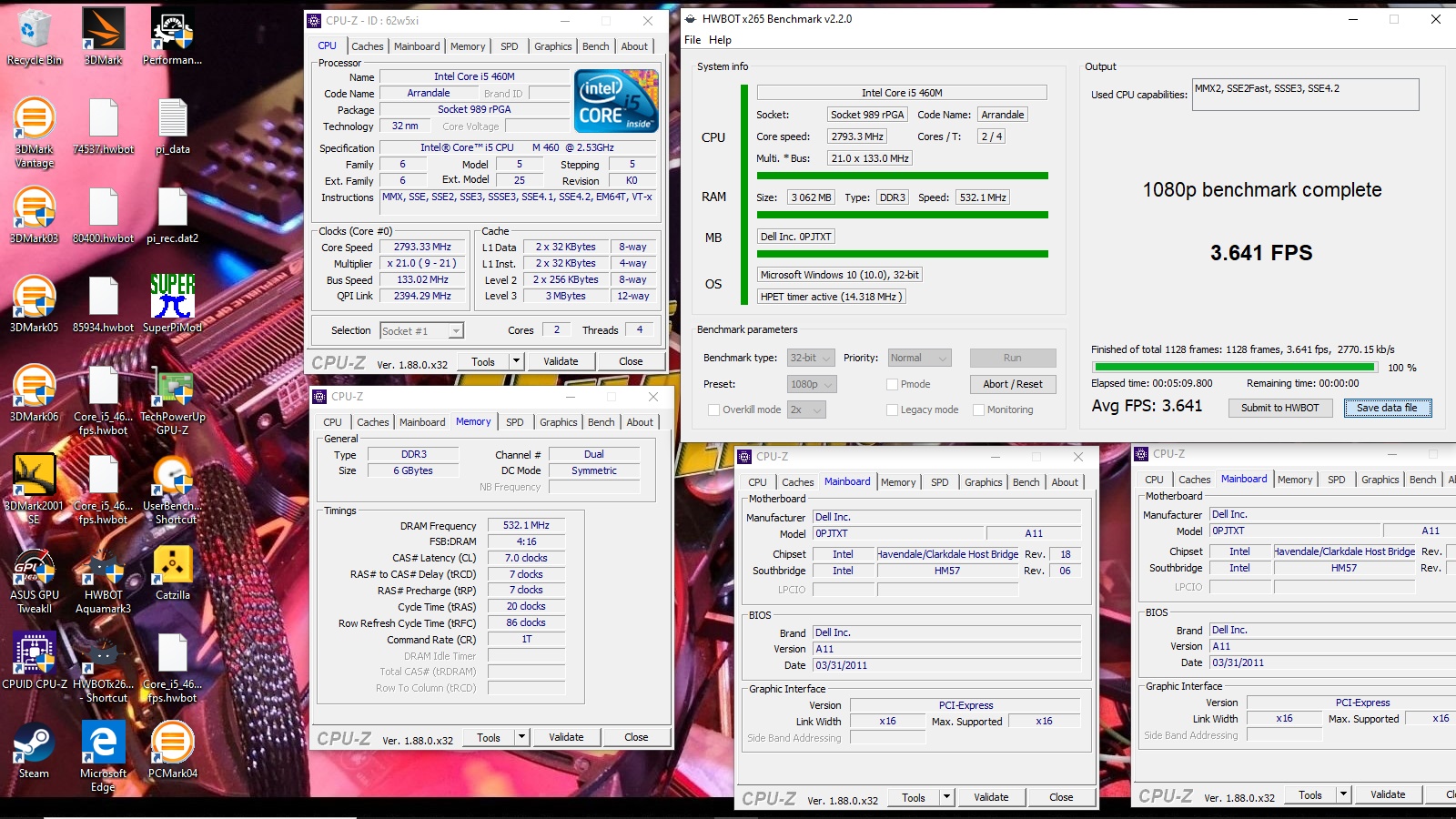Select the pi_rec.dat2 file icon
This screenshot has width=1456, height=819.
point(173,216)
